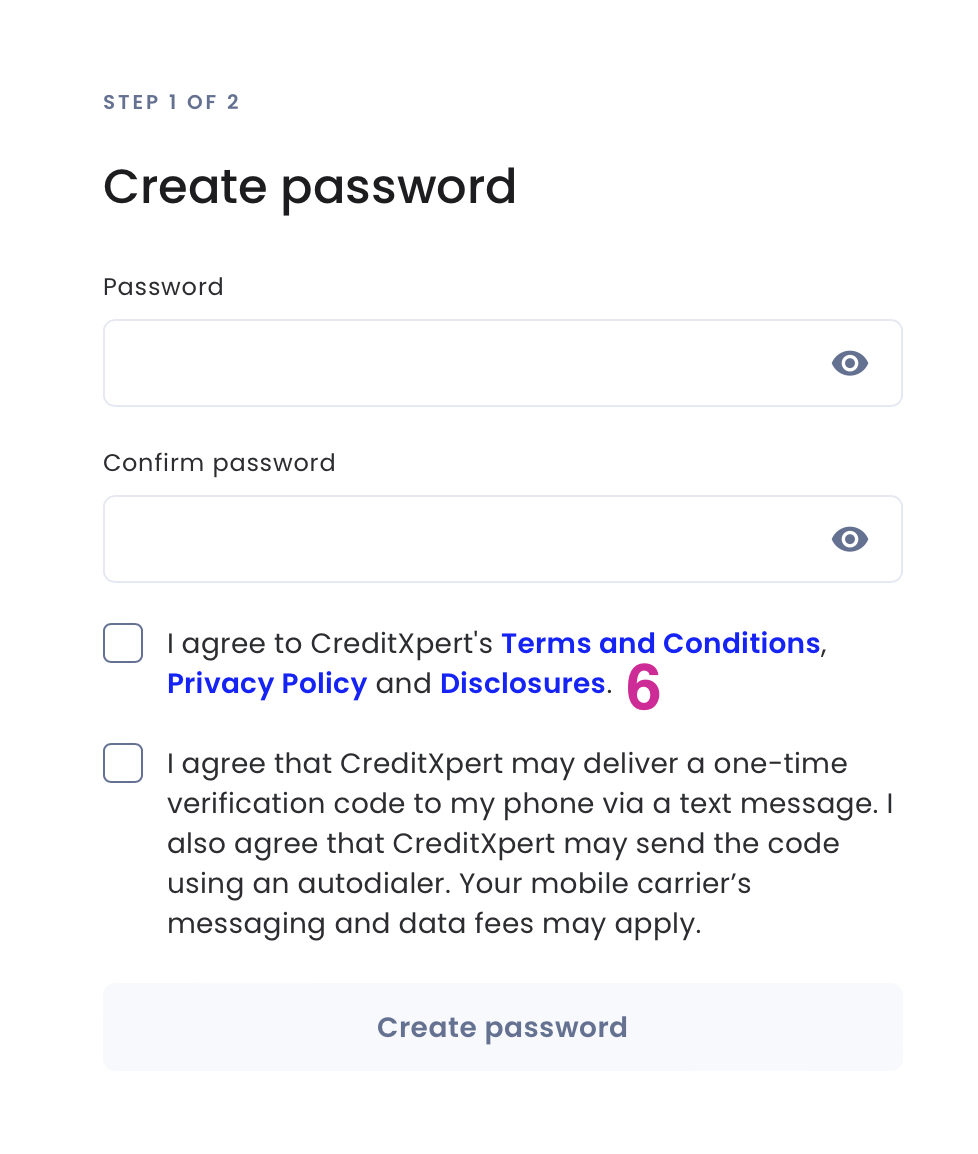Enable the text message verification consent checkbox
Screen dimensions: 978x1154
click(x=123, y=762)
